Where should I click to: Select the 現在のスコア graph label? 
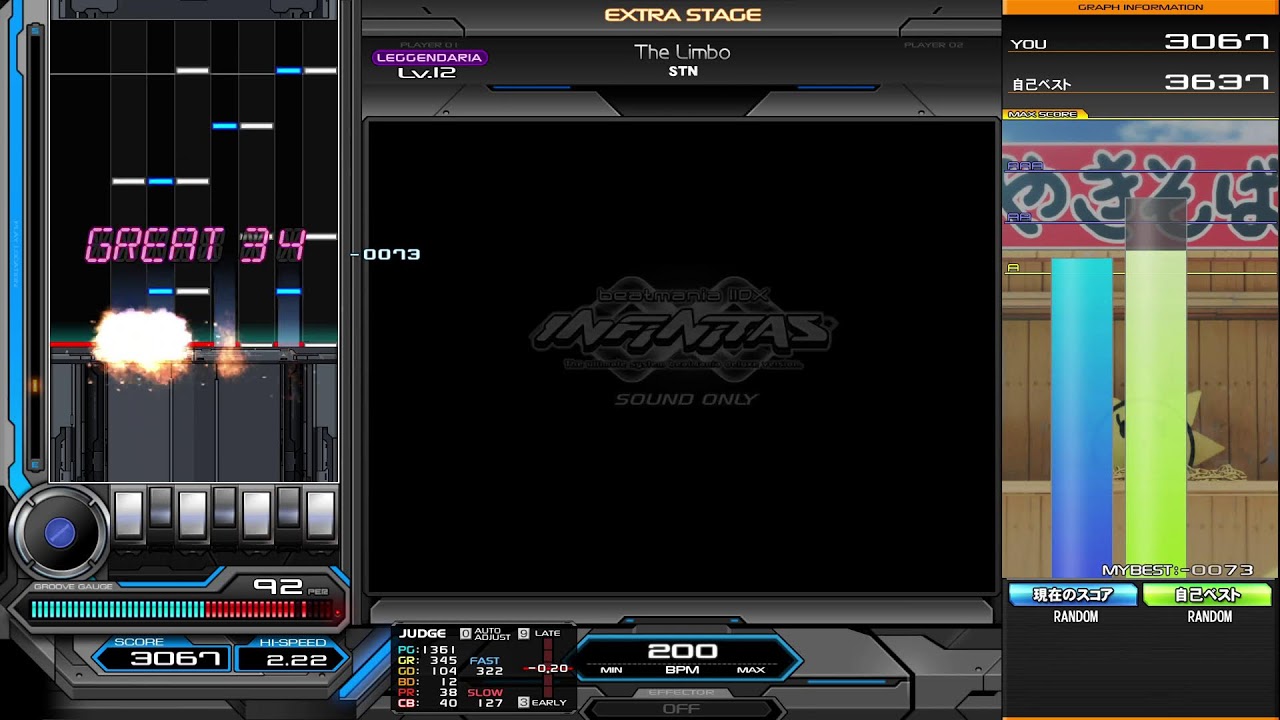pos(1073,595)
